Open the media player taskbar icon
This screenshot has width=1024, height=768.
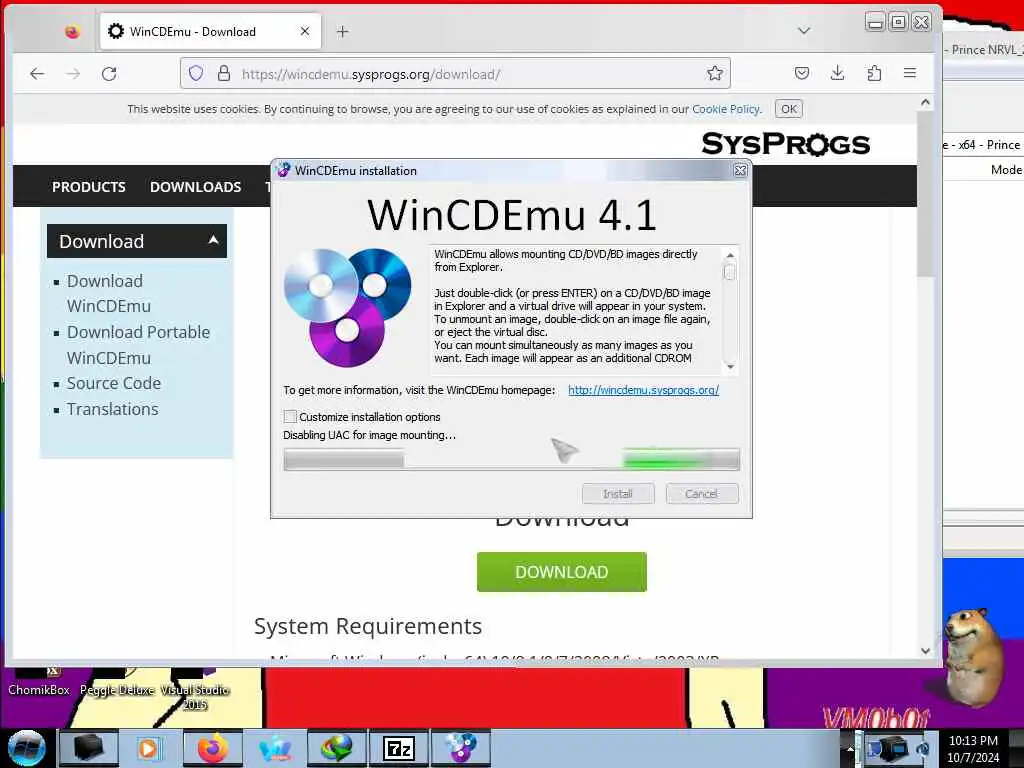tap(148, 748)
